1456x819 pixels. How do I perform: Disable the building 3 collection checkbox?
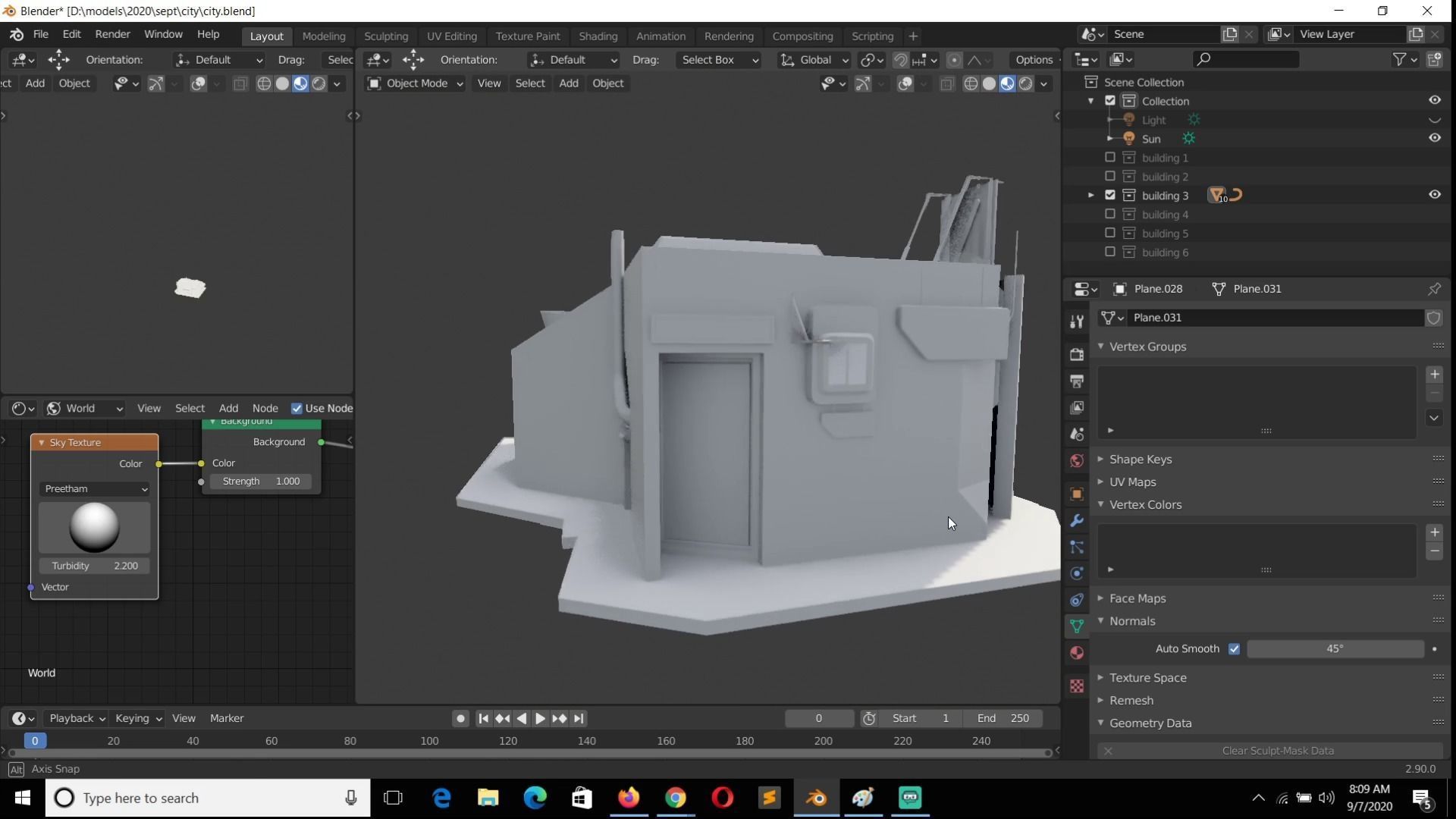1110,195
